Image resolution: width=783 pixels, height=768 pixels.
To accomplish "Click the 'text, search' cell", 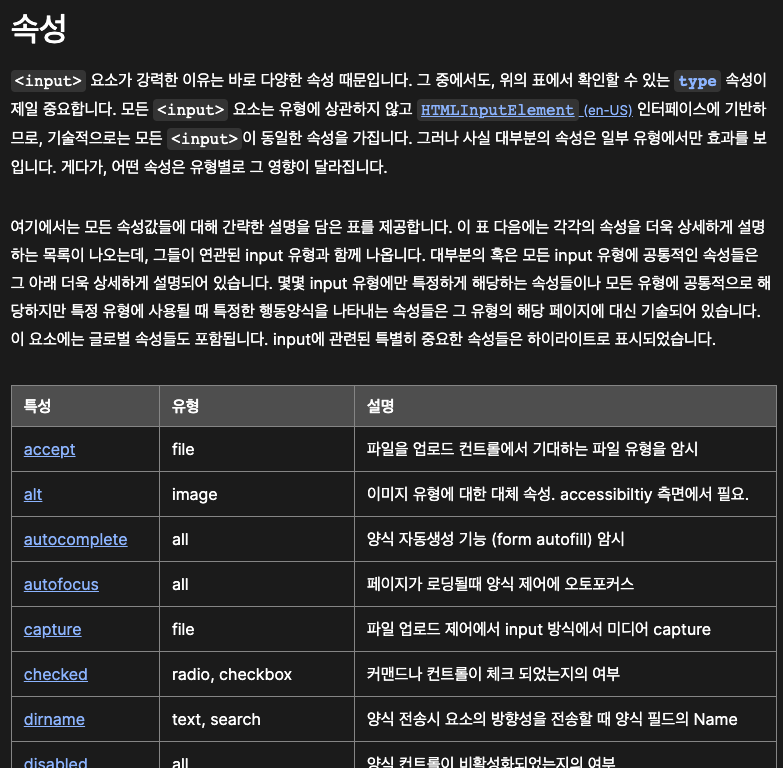I will coord(257,719).
